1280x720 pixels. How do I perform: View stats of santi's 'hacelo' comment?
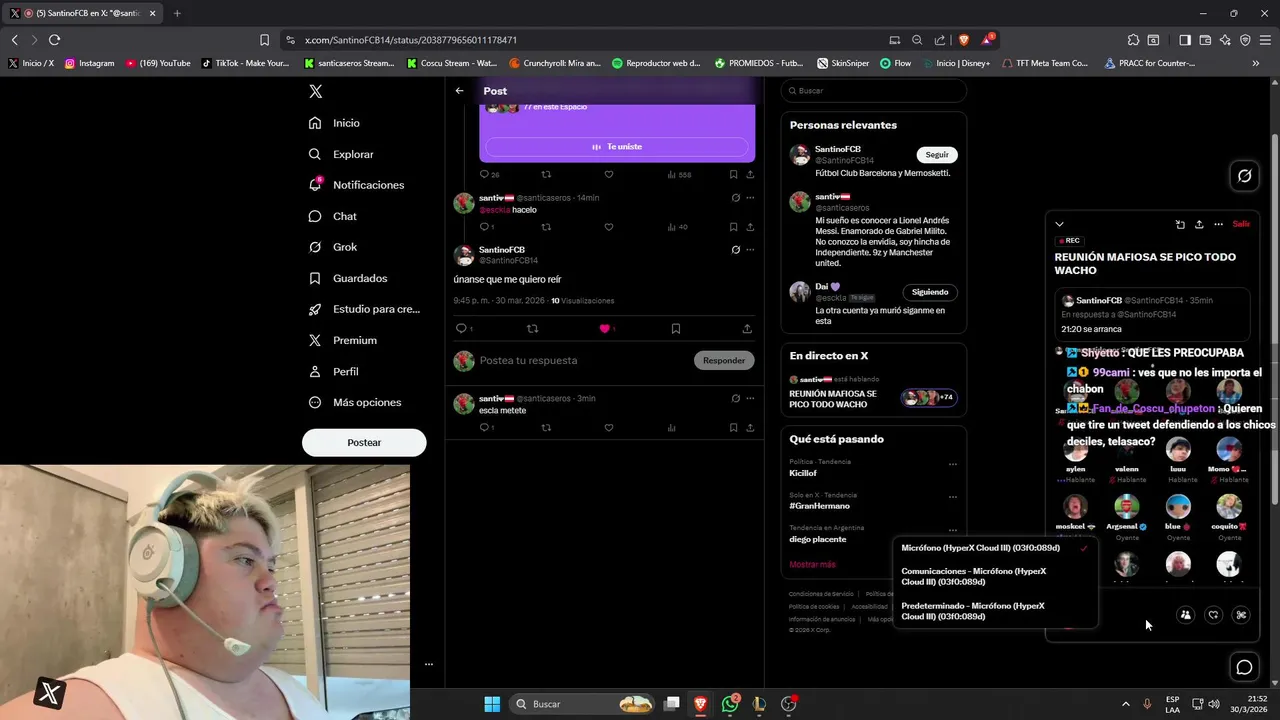pos(677,227)
